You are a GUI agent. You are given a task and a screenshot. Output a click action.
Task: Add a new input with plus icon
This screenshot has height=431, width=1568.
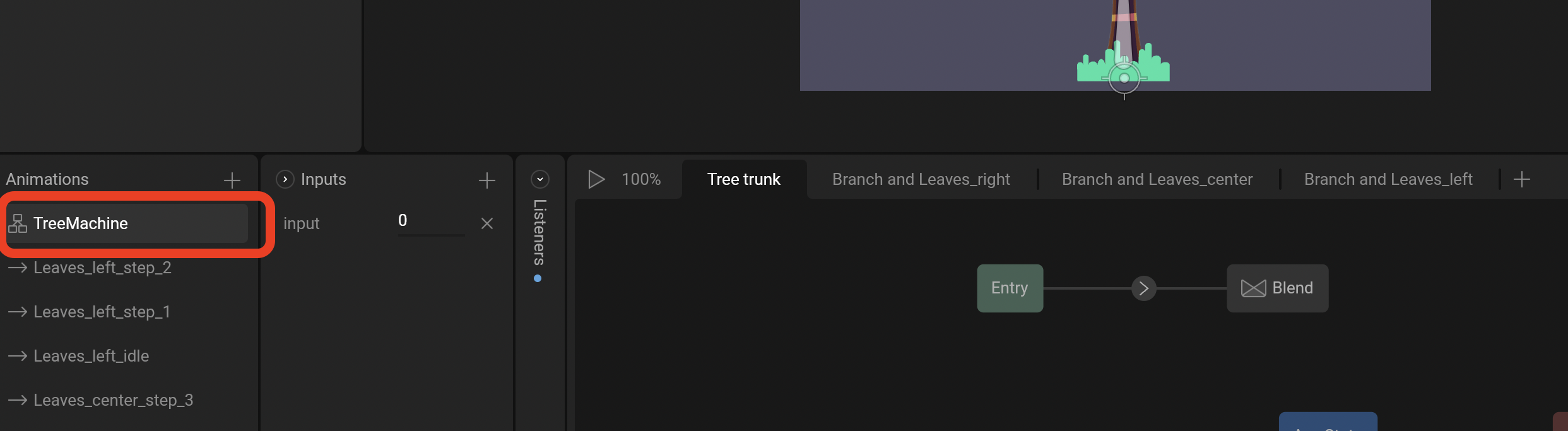click(486, 180)
